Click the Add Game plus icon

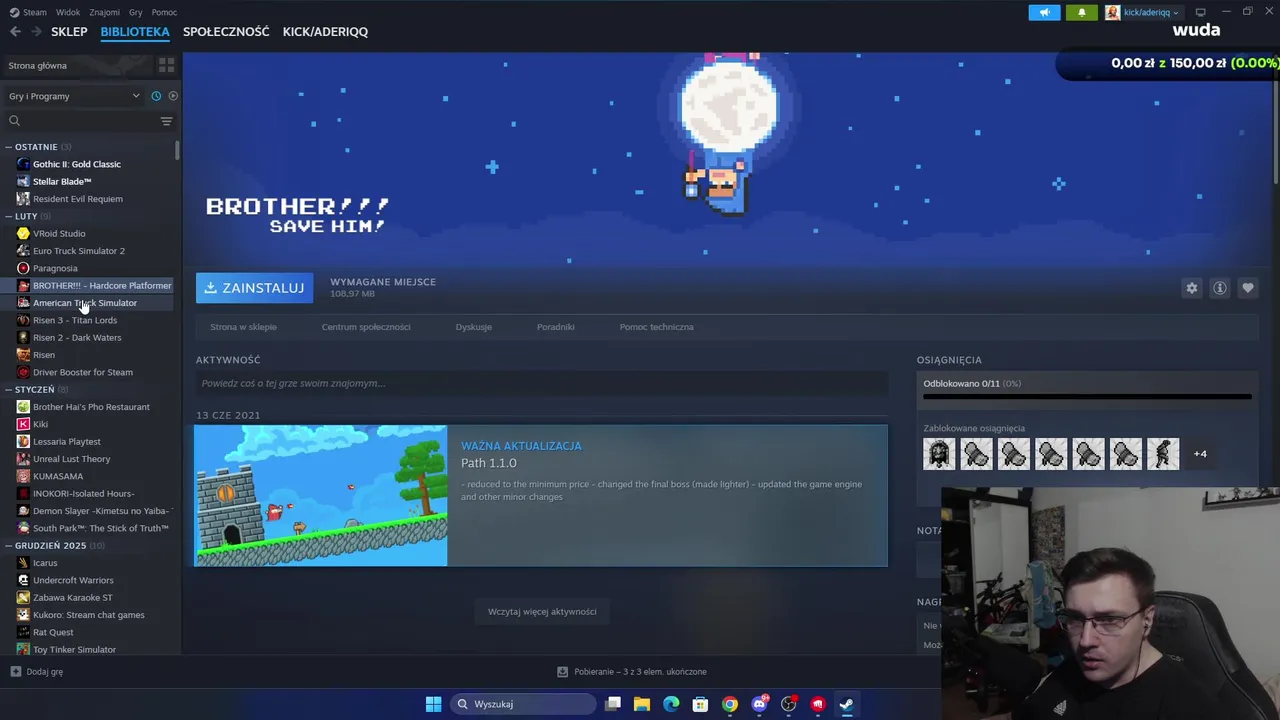pos(15,672)
